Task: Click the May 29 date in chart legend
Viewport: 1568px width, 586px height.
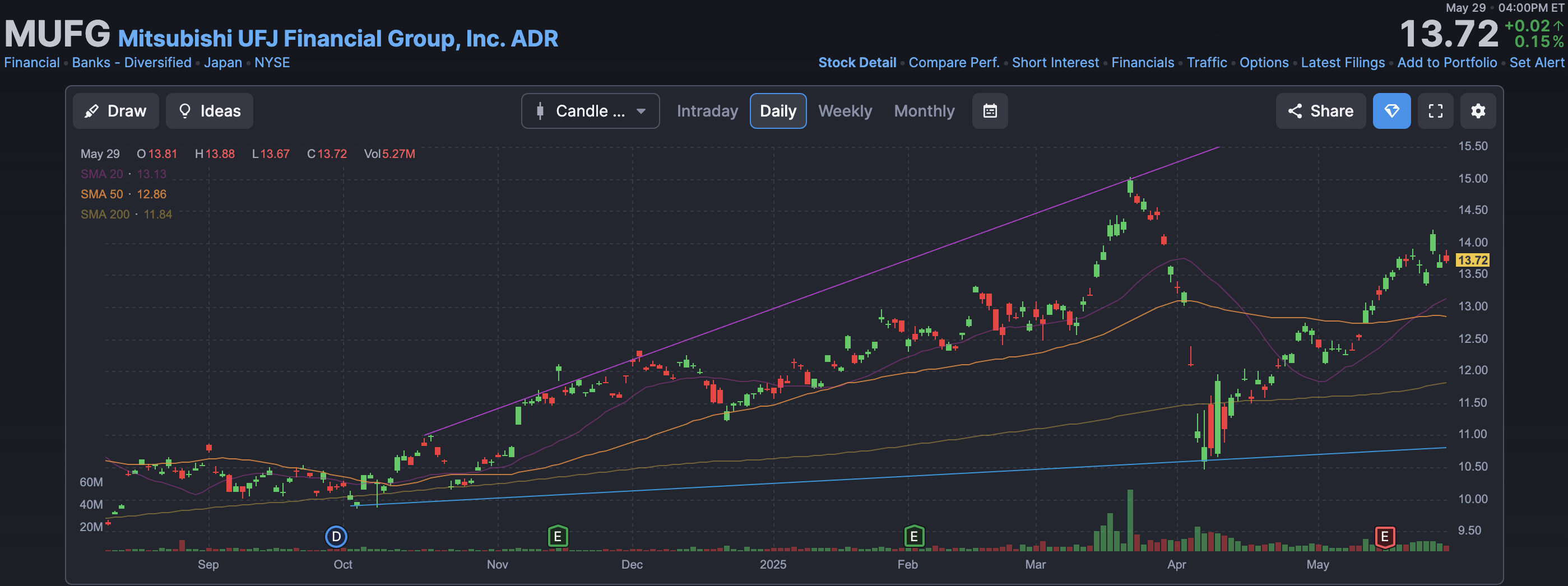Action: [x=100, y=154]
